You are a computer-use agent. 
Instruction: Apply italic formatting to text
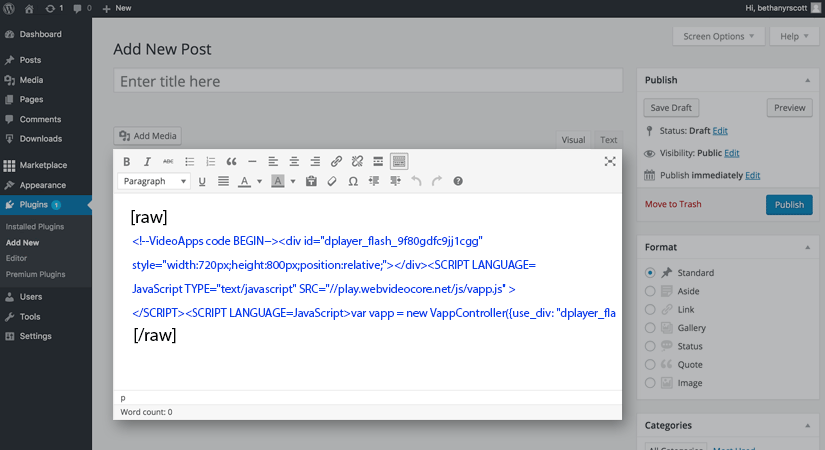147,162
